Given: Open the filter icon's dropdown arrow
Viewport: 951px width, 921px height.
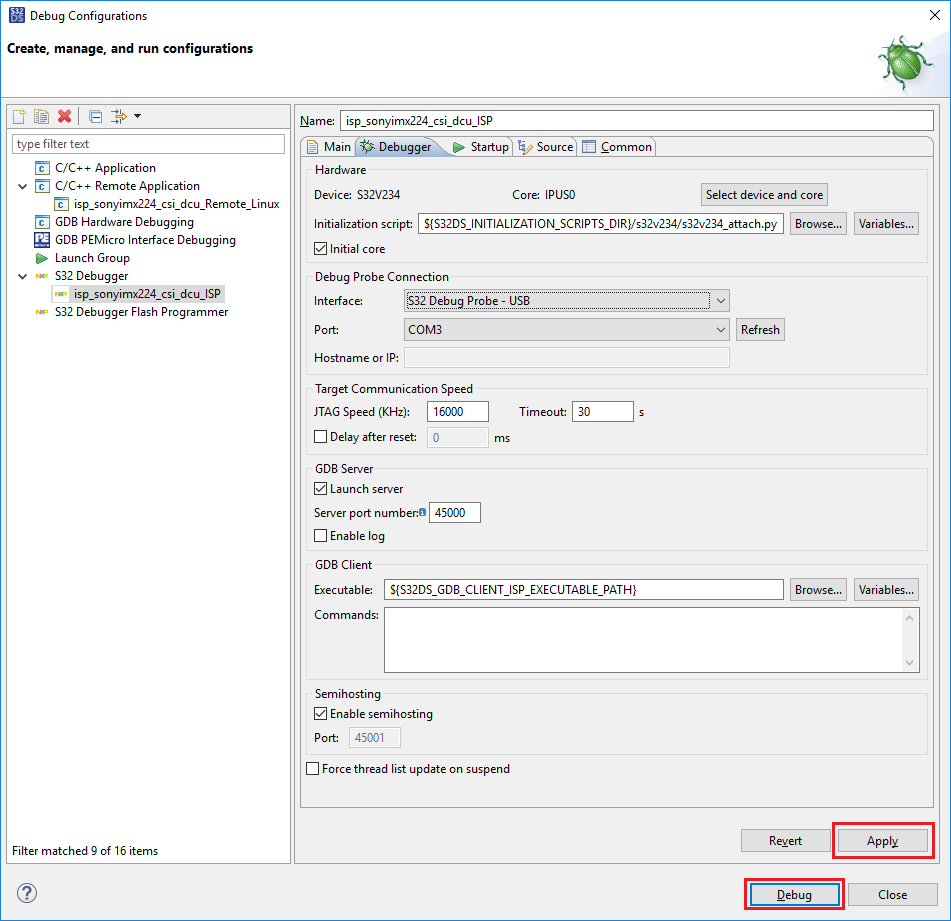Looking at the screenshot, I should [x=138, y=116].
